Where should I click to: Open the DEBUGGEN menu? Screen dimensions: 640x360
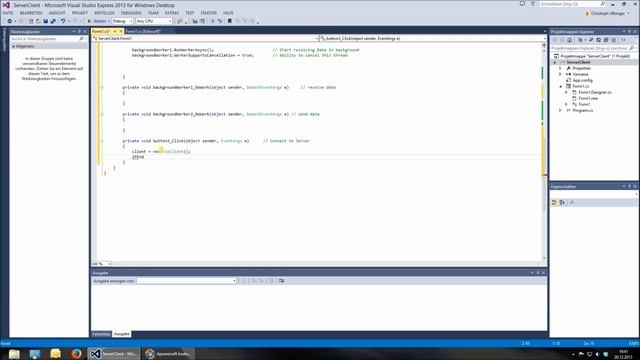[x=131, y=13]
